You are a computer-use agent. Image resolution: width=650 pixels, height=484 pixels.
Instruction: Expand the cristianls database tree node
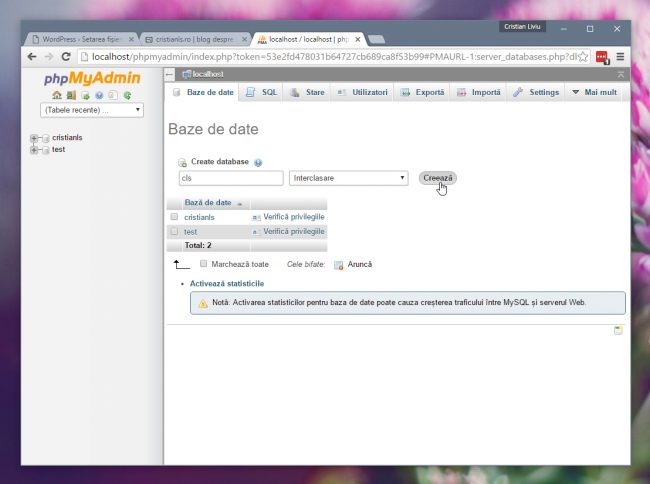(34, 138)
